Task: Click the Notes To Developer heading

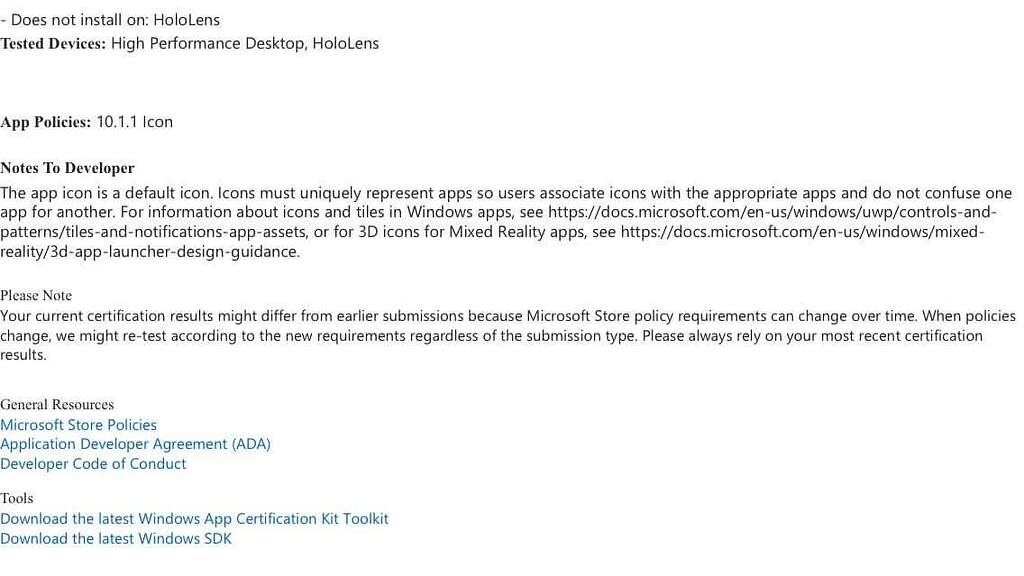Action: pos(67,168)
